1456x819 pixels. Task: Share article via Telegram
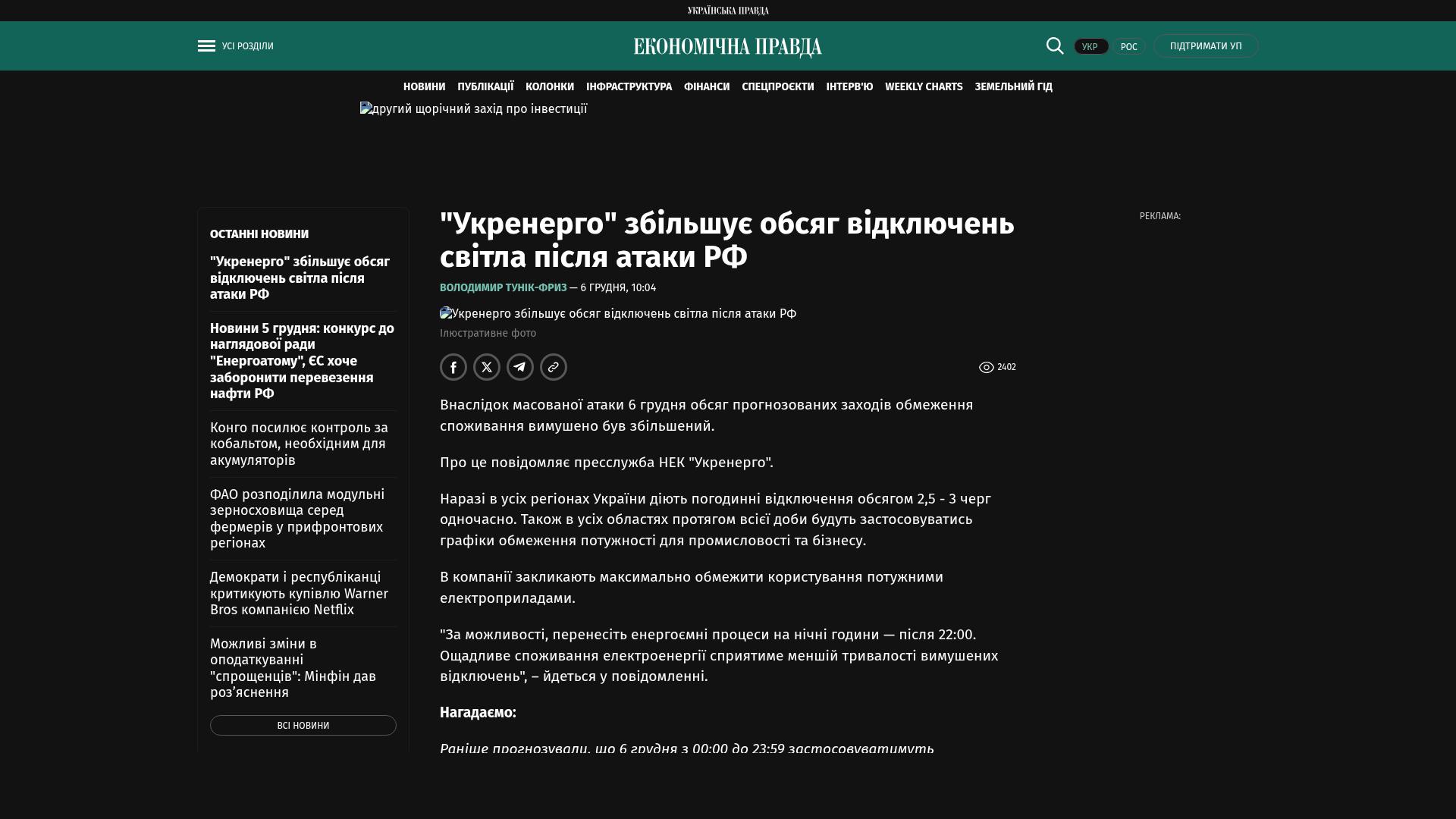[520, 367]
